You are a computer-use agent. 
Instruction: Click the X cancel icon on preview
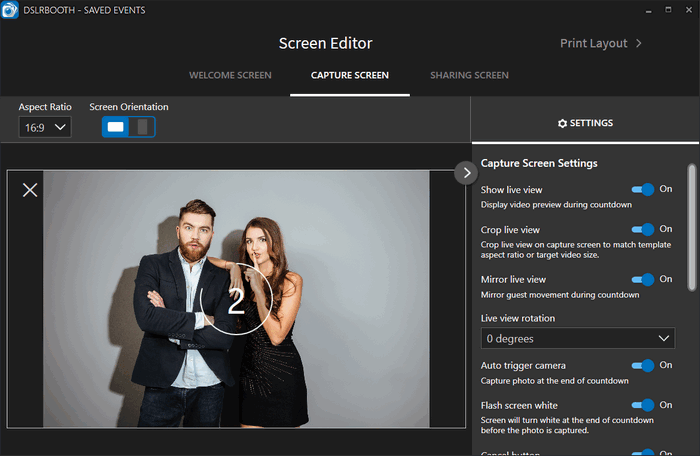(x=30, y=190)
